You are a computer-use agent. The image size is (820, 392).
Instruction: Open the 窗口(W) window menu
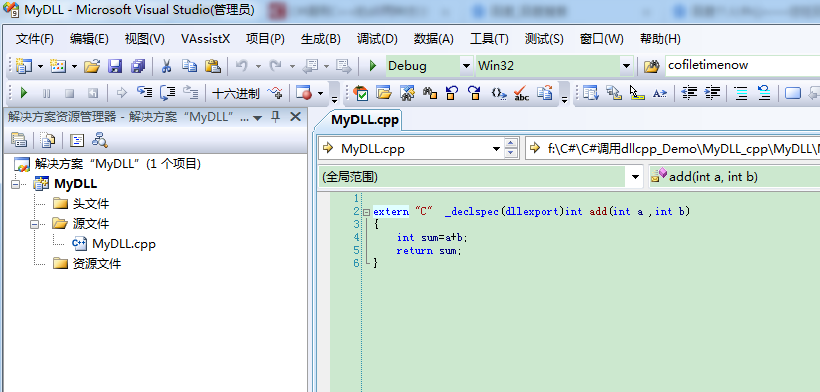pos(601,39)
